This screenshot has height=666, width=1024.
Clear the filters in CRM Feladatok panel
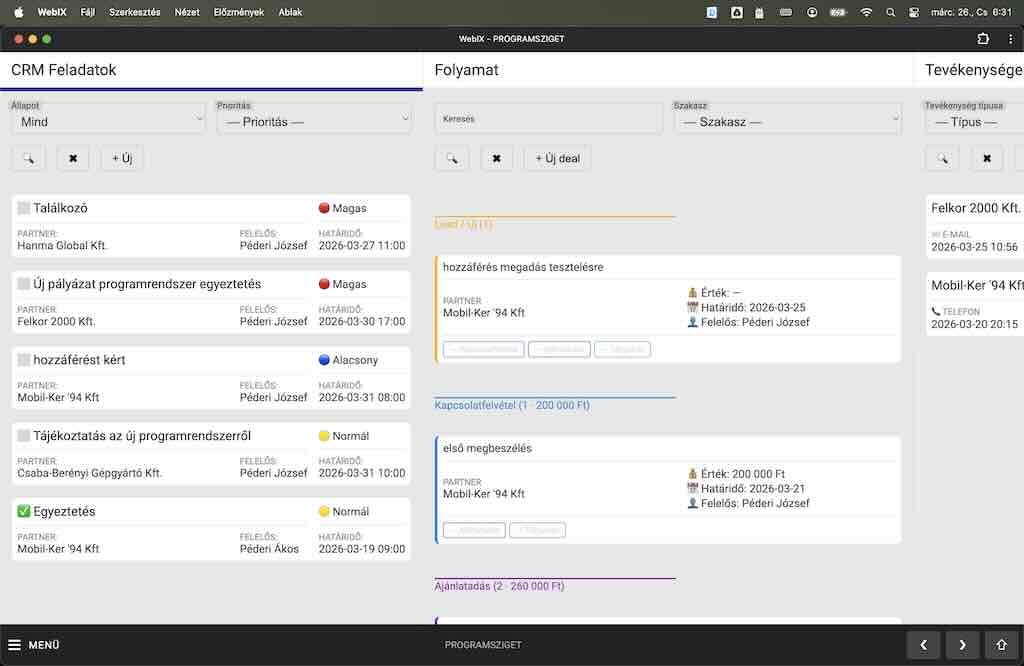[x=73, y=158]
